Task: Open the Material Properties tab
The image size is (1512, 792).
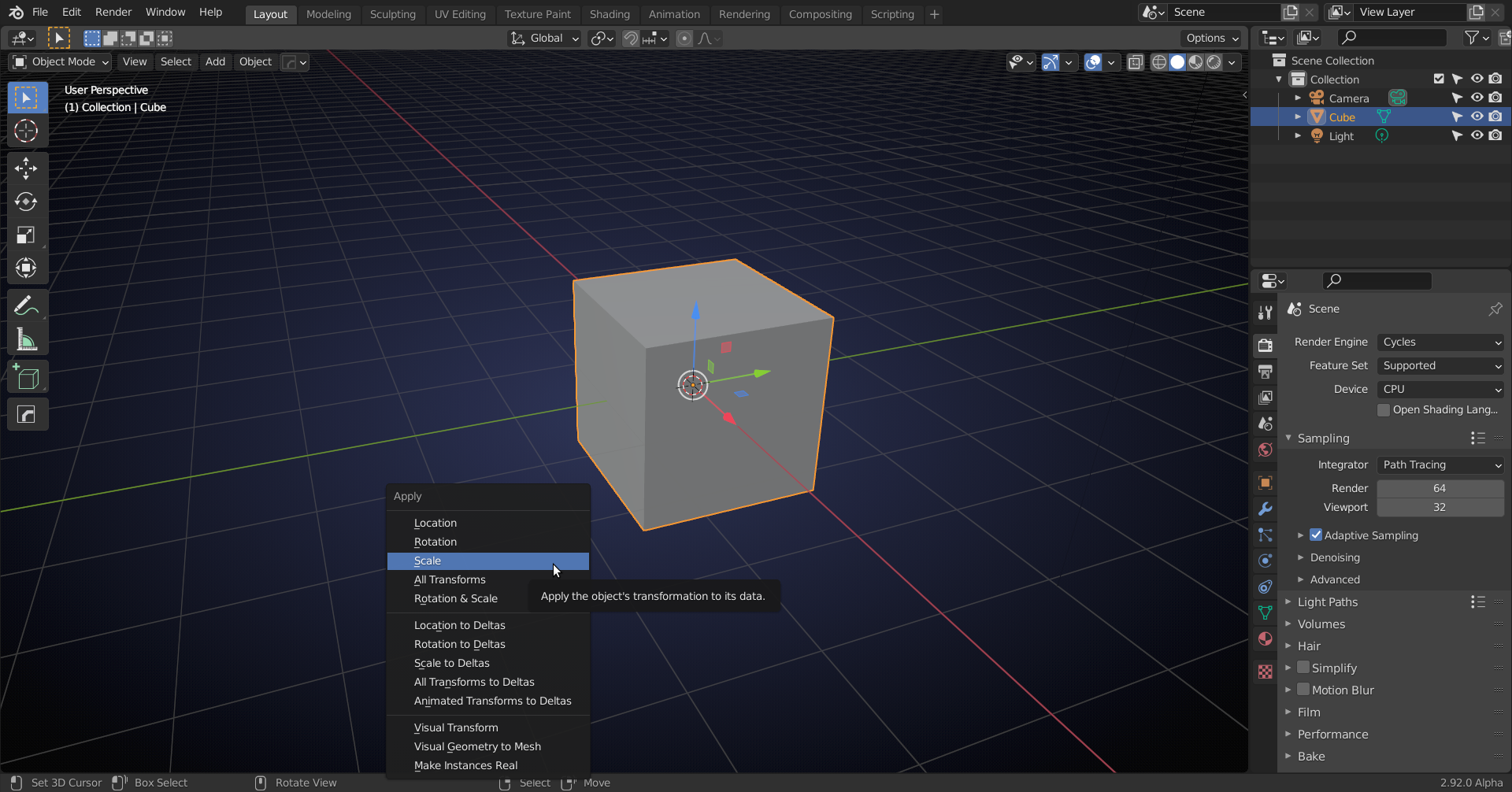Action: [x=1266, y=639]
